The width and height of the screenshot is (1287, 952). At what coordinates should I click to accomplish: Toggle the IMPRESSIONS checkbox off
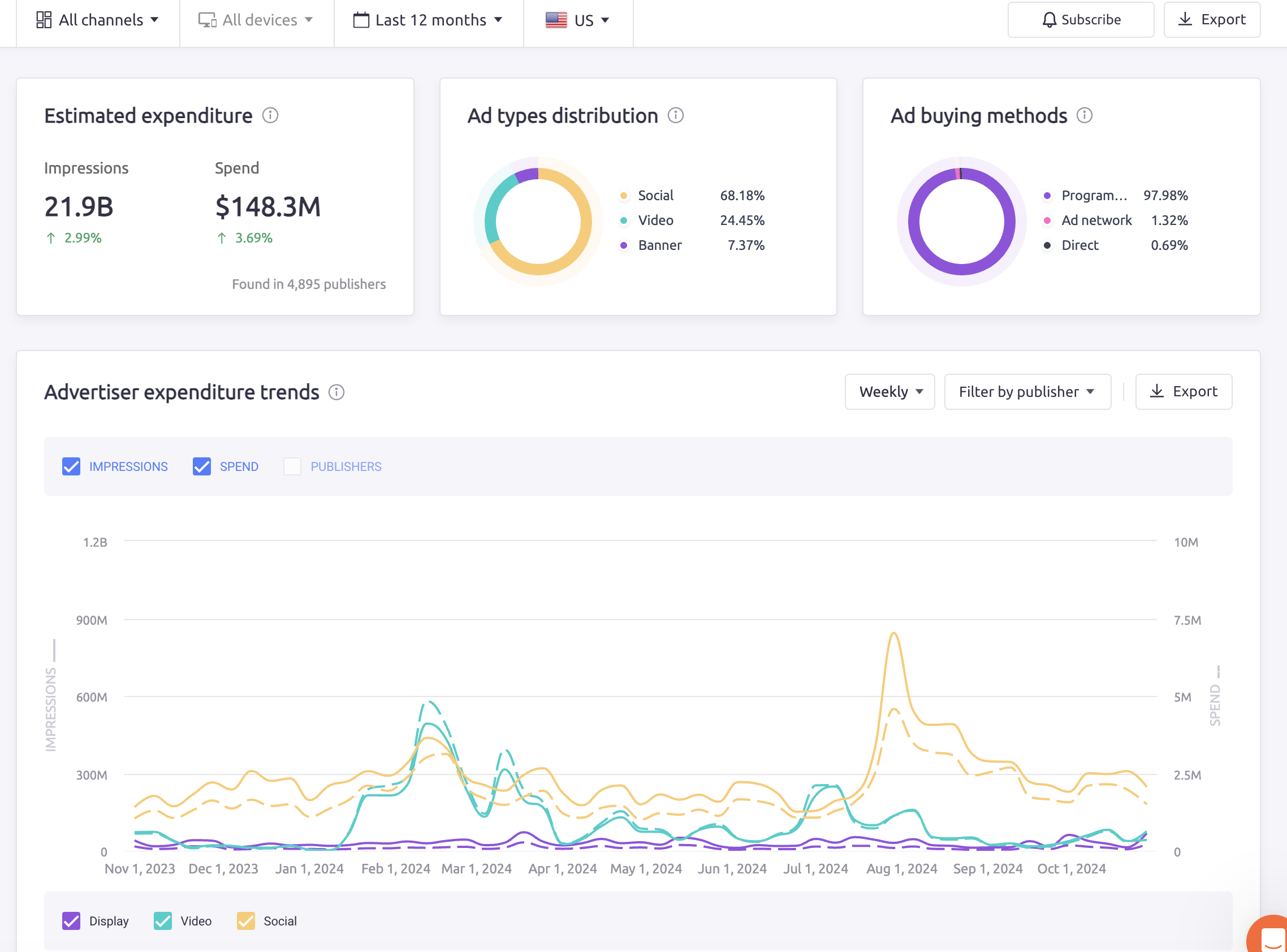click(71, 466)
